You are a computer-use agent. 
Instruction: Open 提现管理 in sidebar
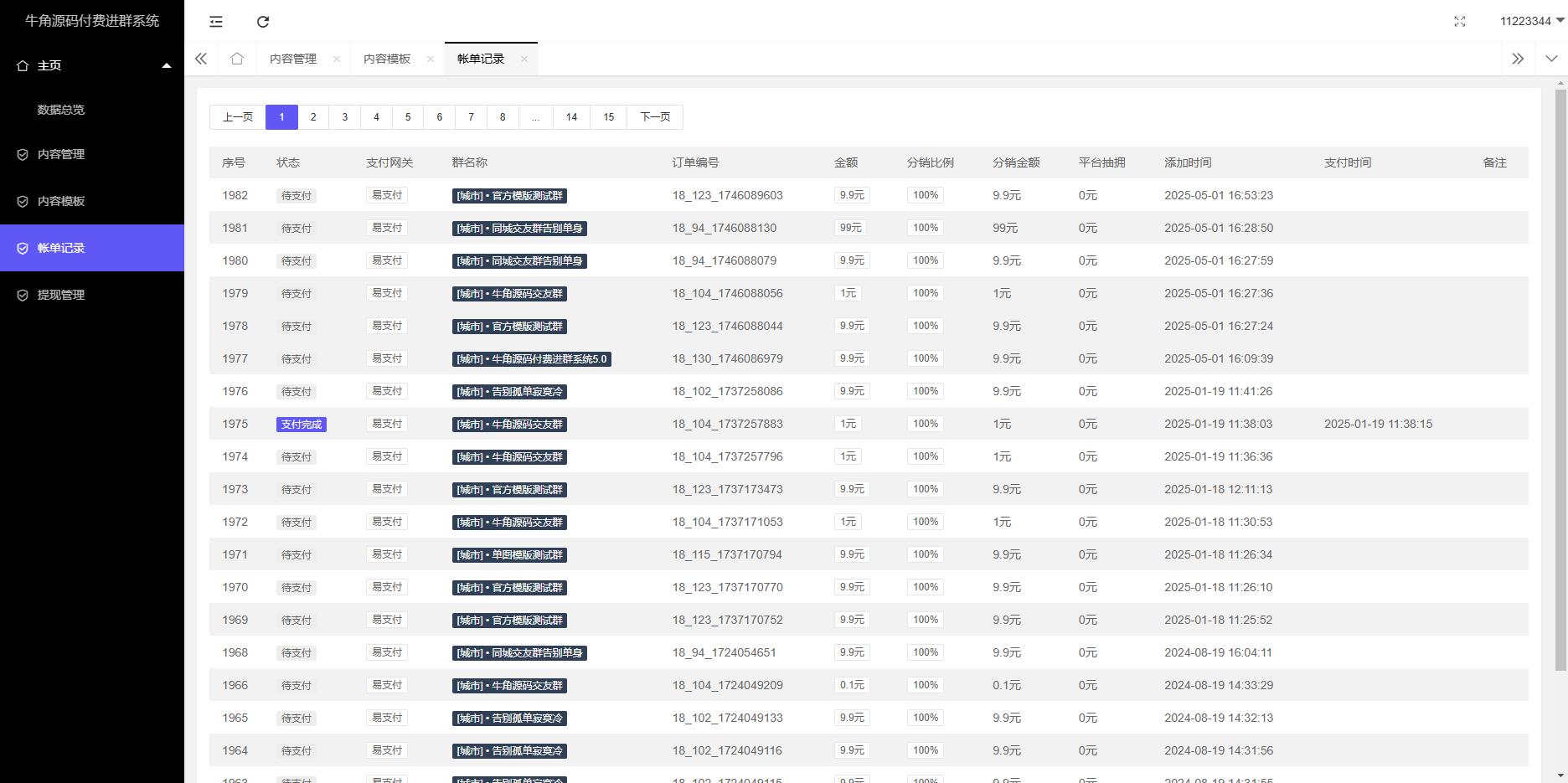(x=92, y=295)
